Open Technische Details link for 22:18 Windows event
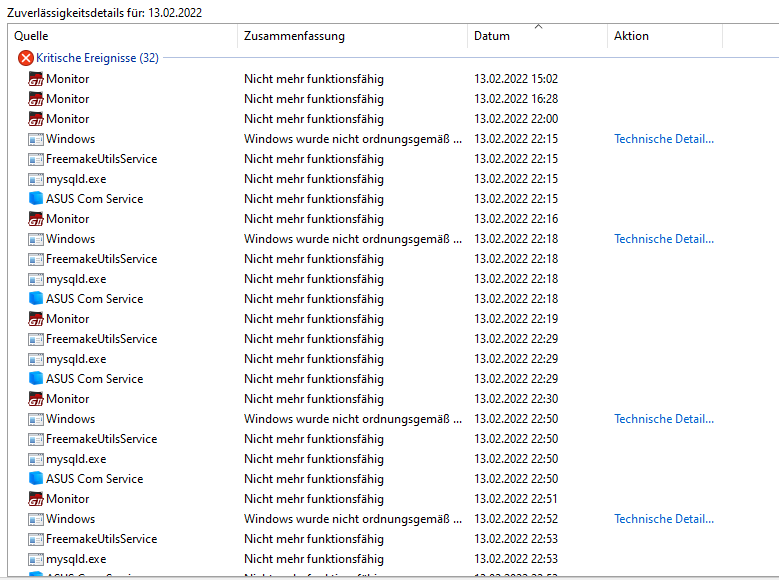The width and height of the screenshot is (779, 580). (664, 239)
